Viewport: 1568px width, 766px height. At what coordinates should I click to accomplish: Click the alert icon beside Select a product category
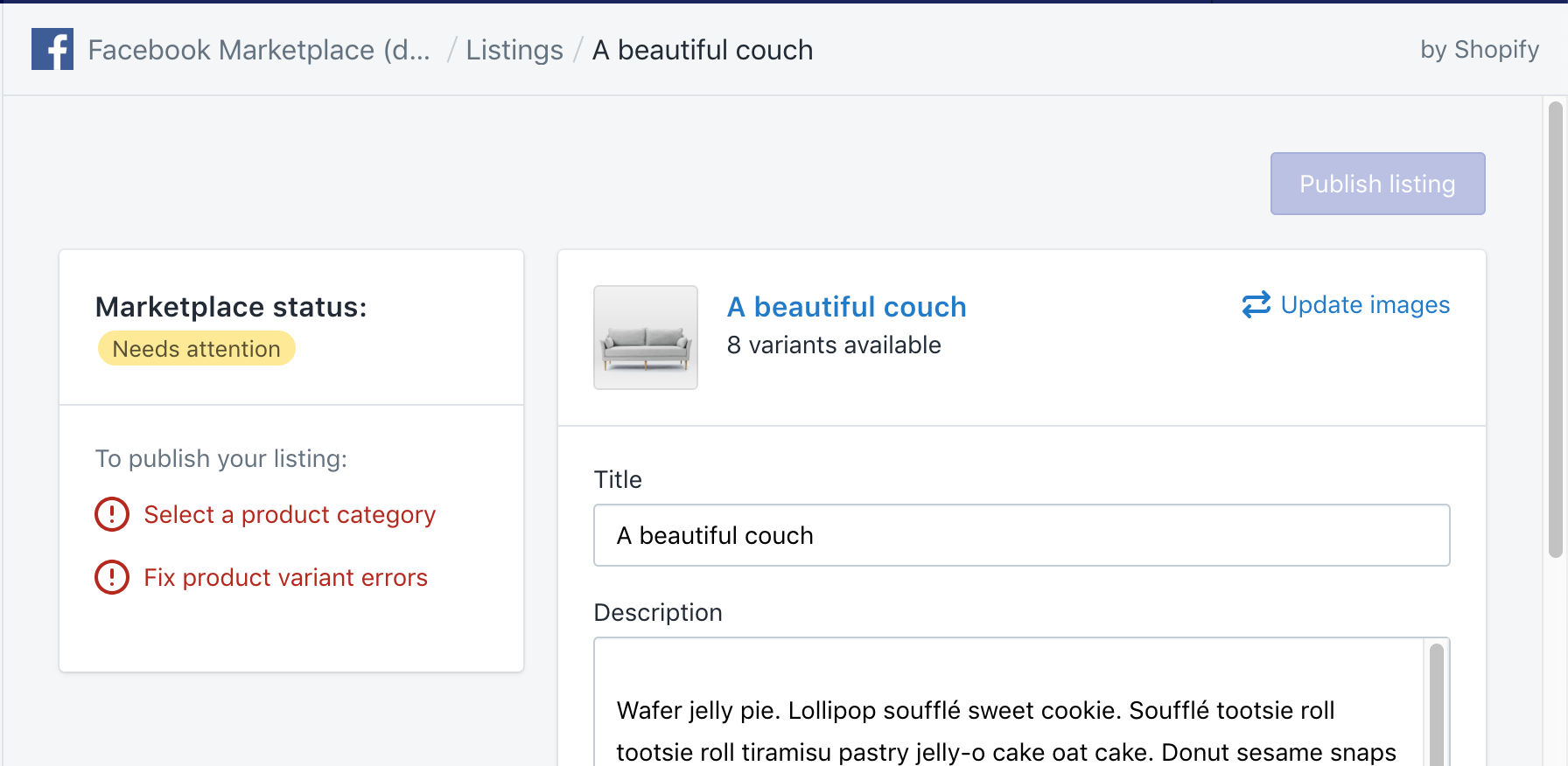click(x=112, y=514)
